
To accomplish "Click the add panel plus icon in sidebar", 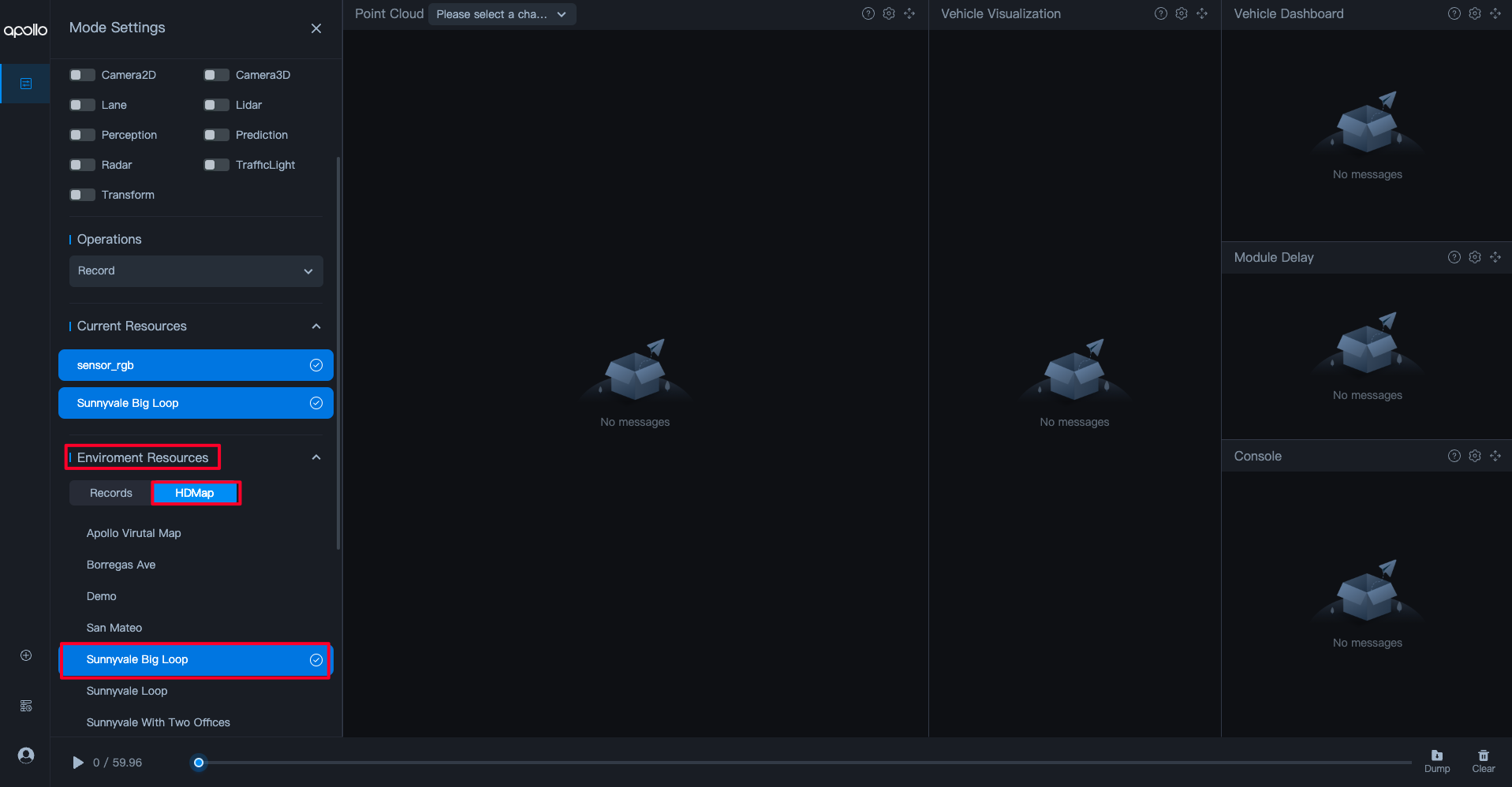I will pyautogui.click(x=26, y=655).
